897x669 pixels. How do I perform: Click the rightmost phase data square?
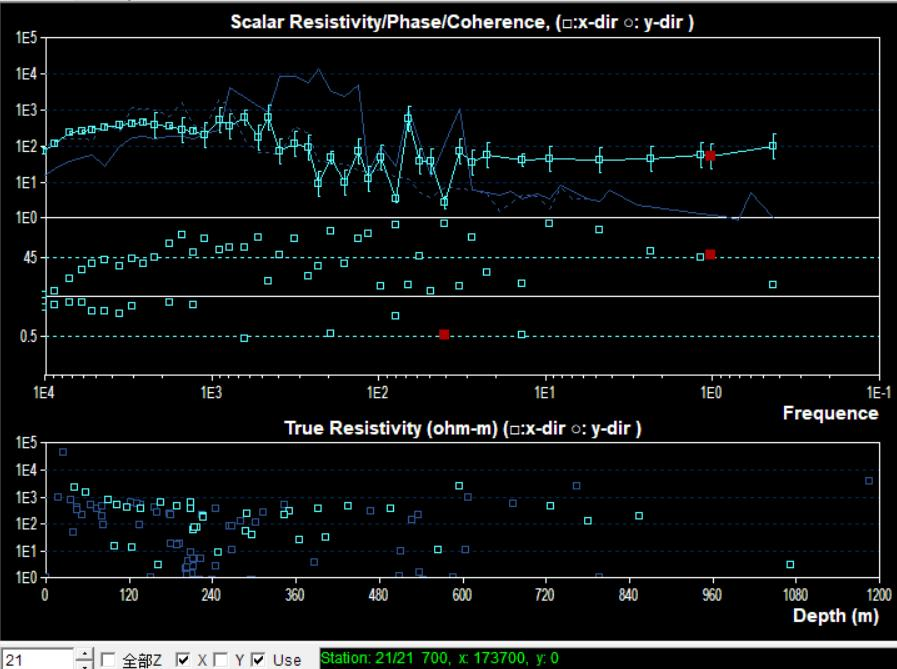(773, 285)
